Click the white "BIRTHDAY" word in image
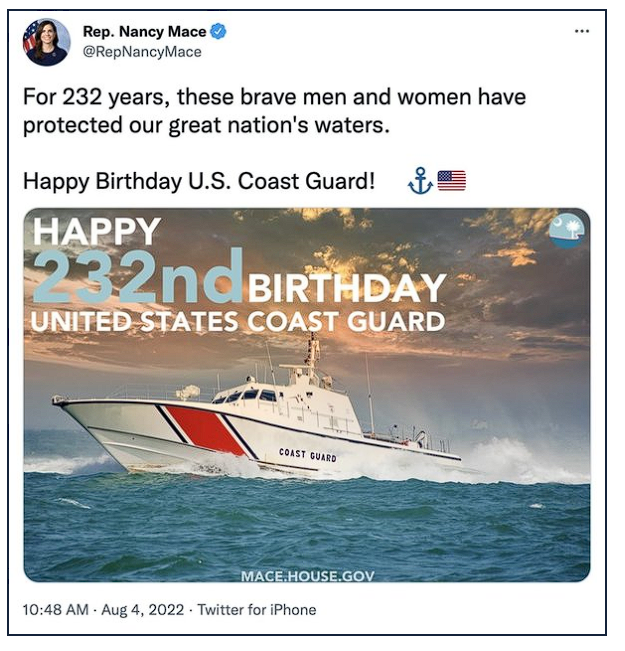 click(x=346, y=289)
